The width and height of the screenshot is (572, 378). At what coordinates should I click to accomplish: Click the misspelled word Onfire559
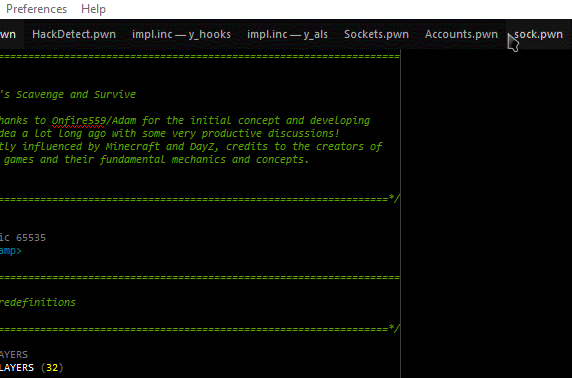[79, 120]
